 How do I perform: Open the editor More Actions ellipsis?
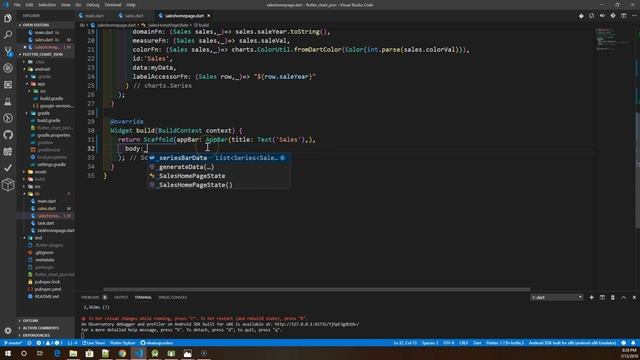coord(634,16)
